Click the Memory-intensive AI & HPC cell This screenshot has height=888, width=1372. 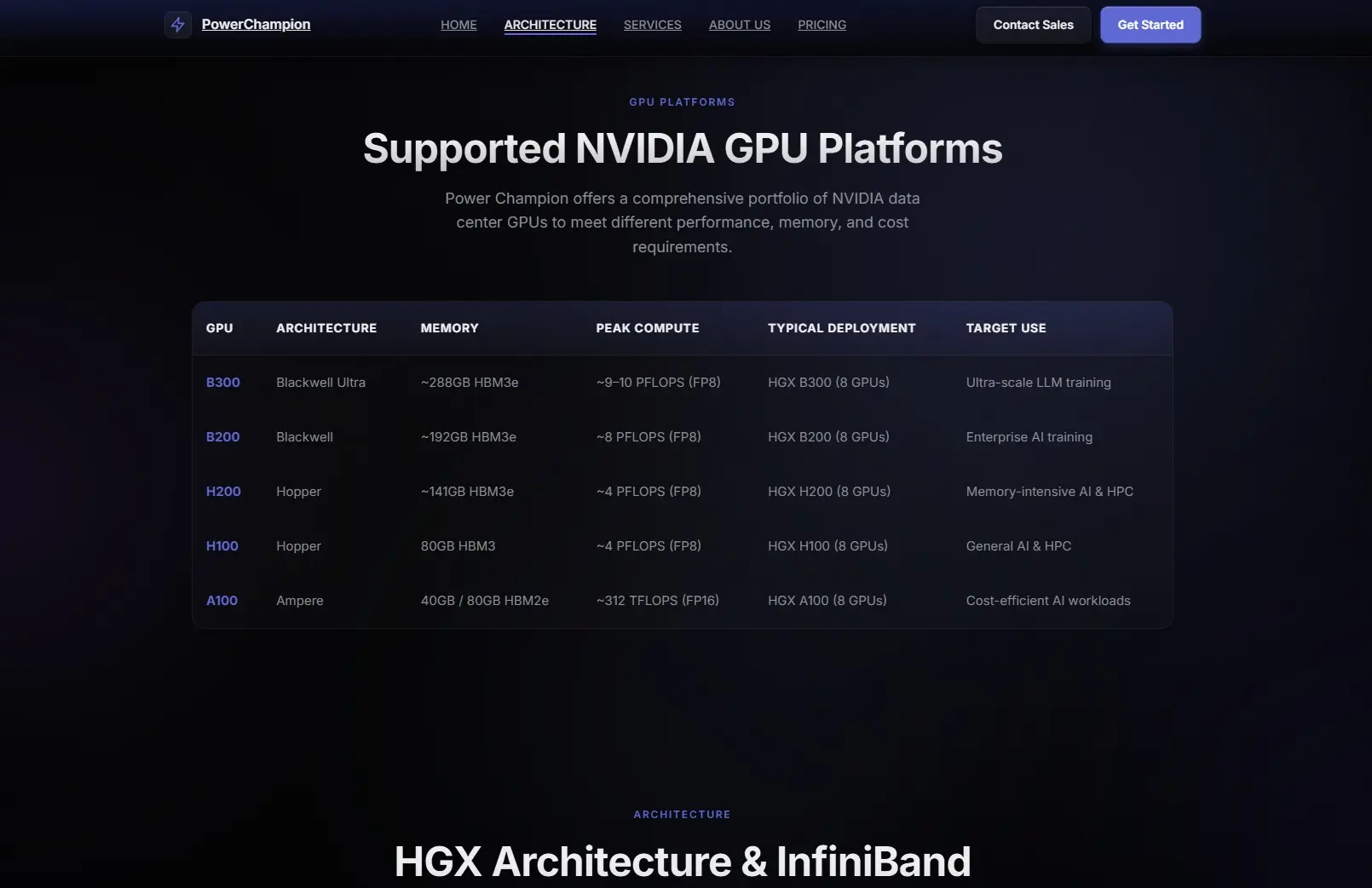pos(1050,492)
